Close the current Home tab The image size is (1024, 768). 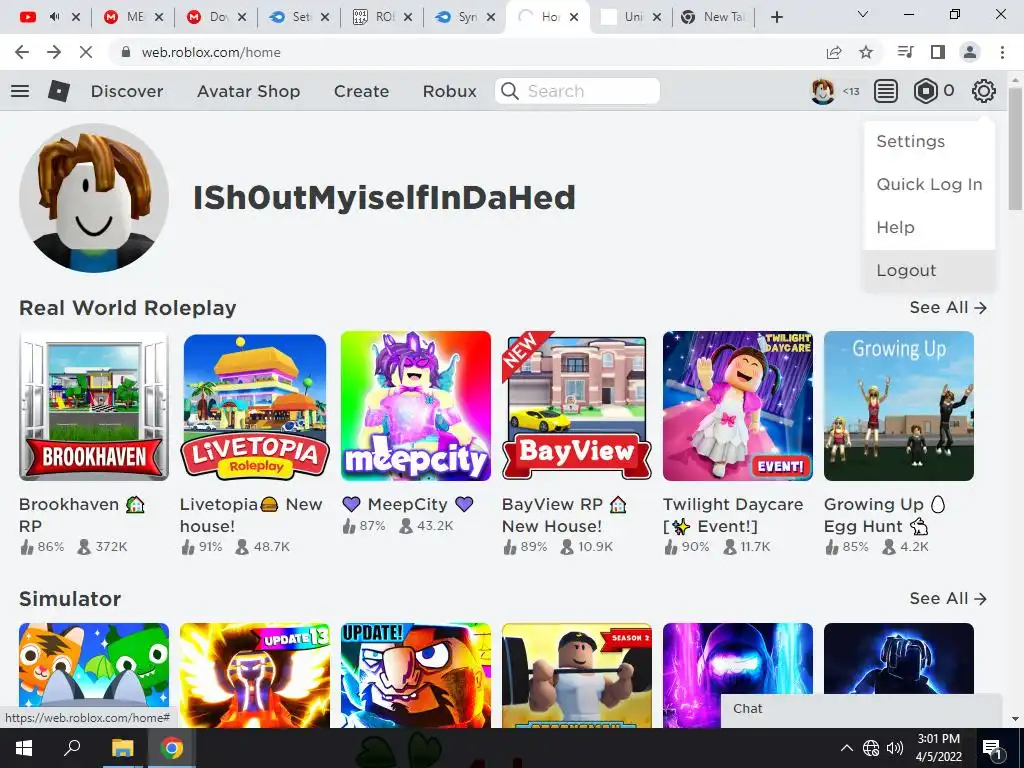pos(574,17)
